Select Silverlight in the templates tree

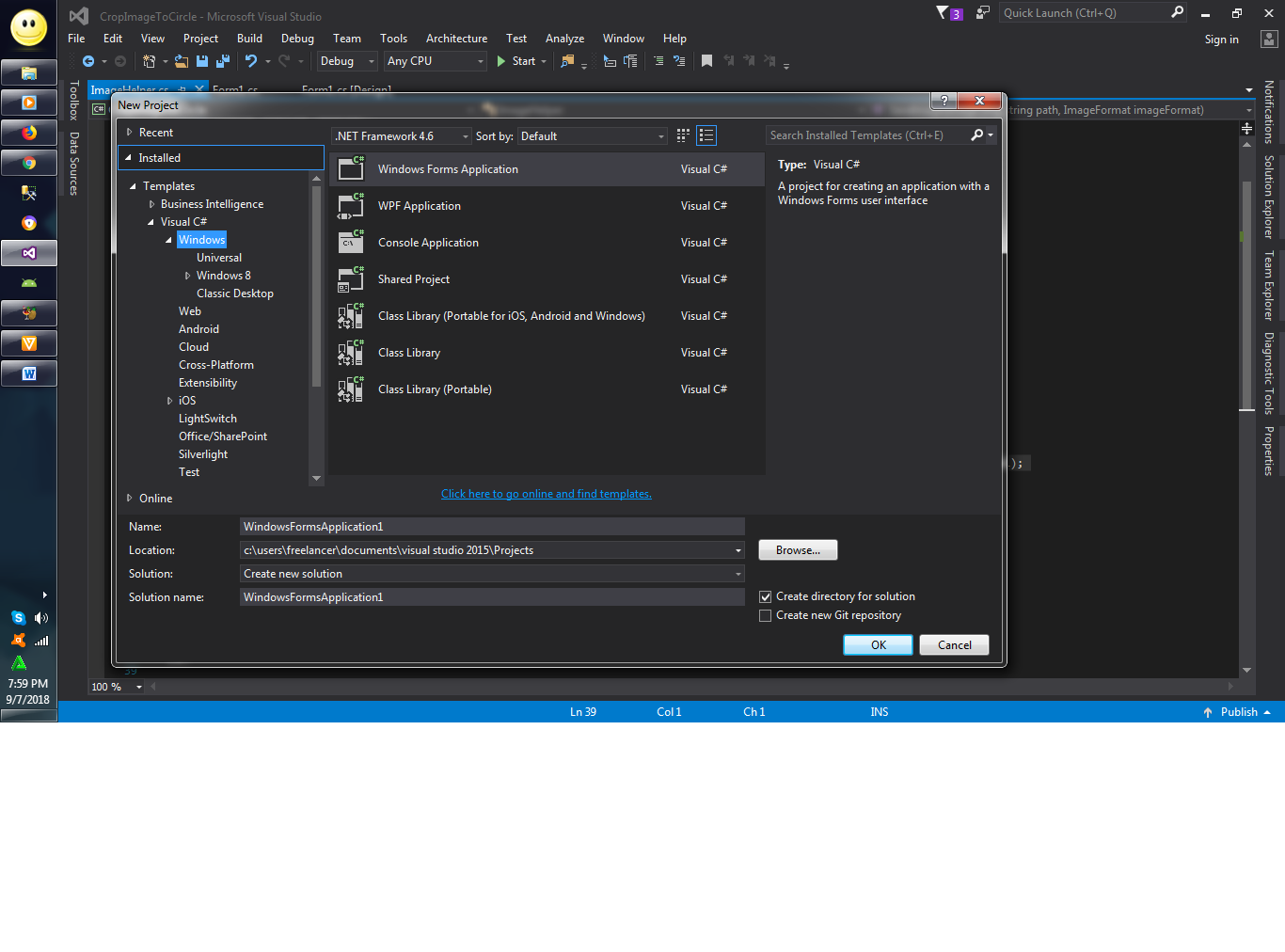(x=203, y=454)
